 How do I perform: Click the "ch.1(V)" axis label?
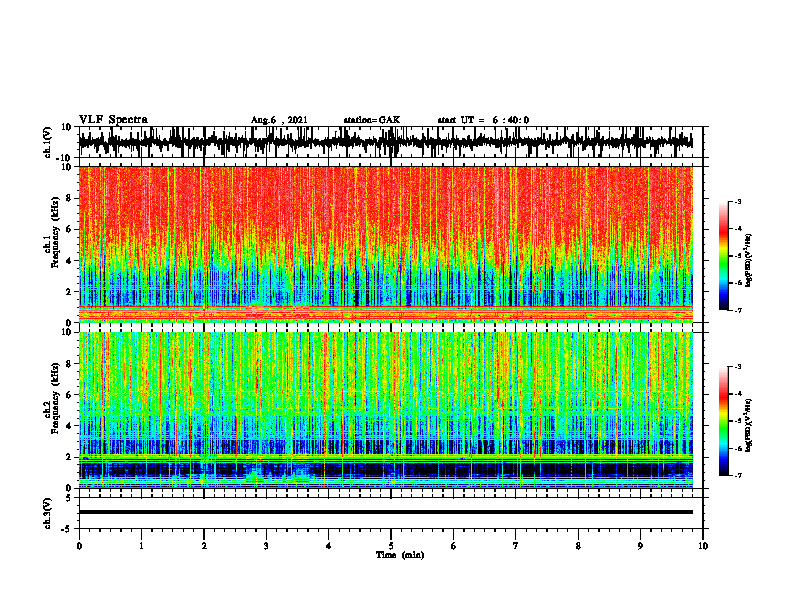(x=49, y=143)
